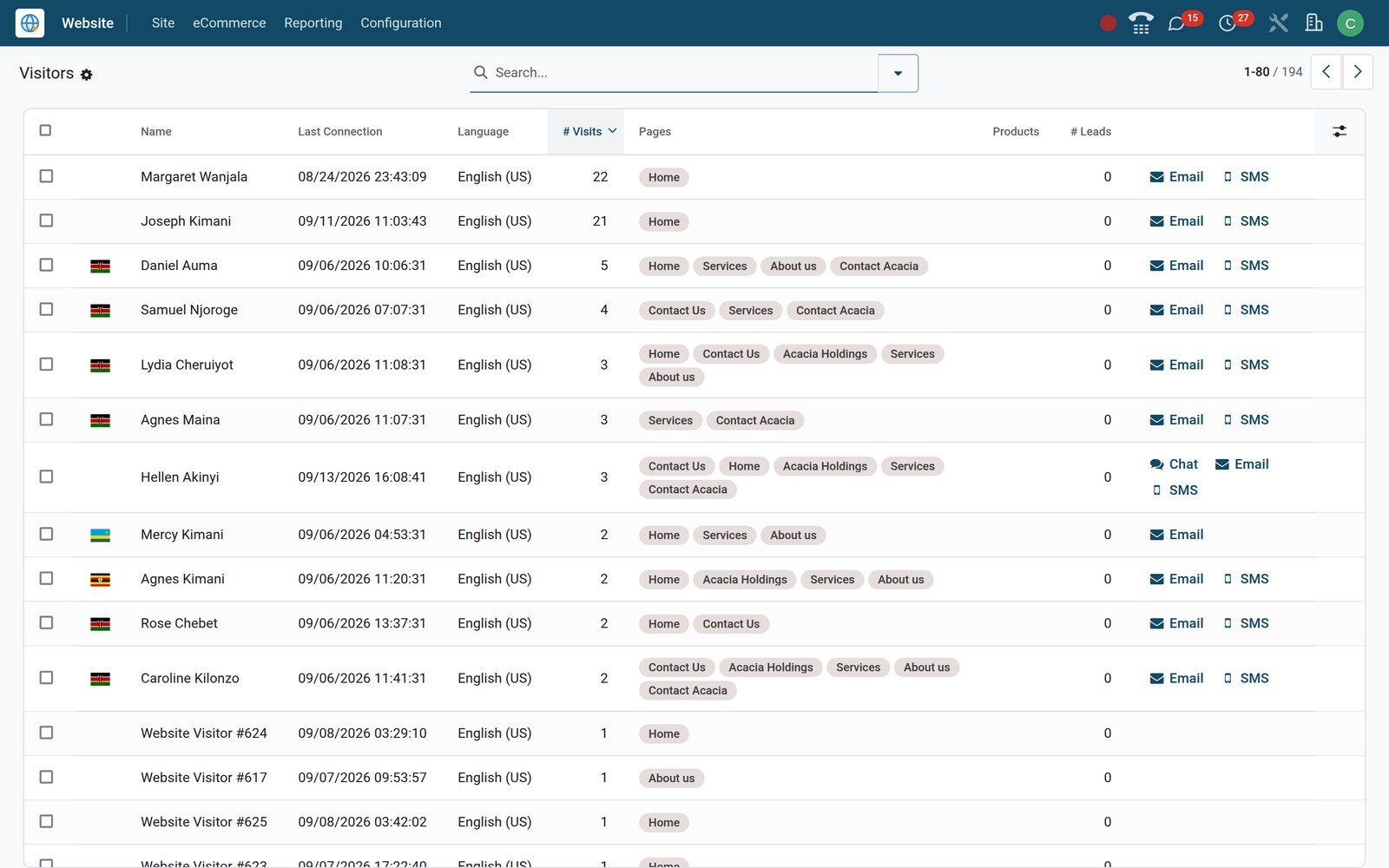Image resolution: width=1389 pixels, height=868 pixels.
Task: Open Samuel Njoroge visitor record
Action: (x=189, y=310)
